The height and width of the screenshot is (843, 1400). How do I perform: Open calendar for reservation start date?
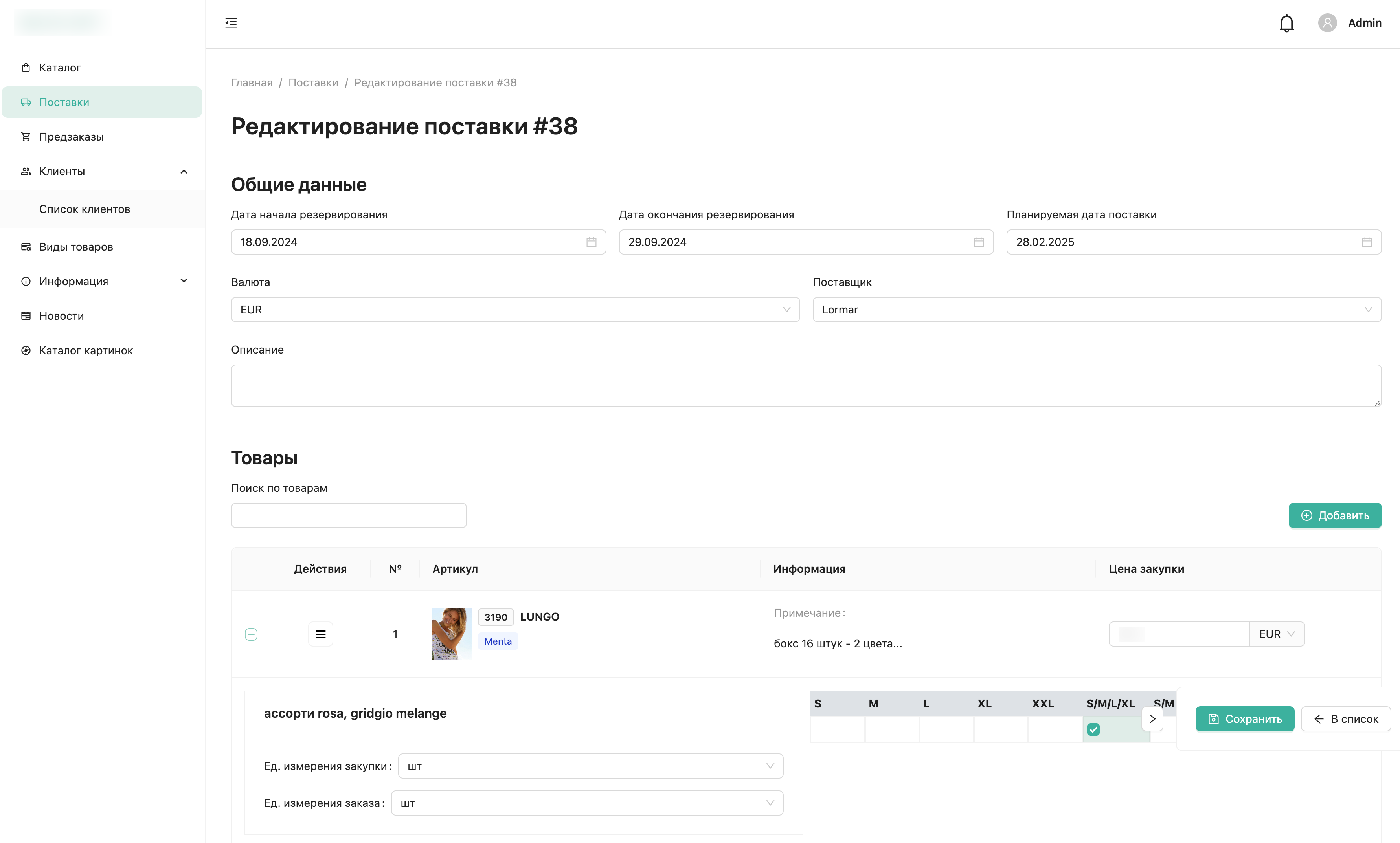pyautogui.click(x=591, y=242)
